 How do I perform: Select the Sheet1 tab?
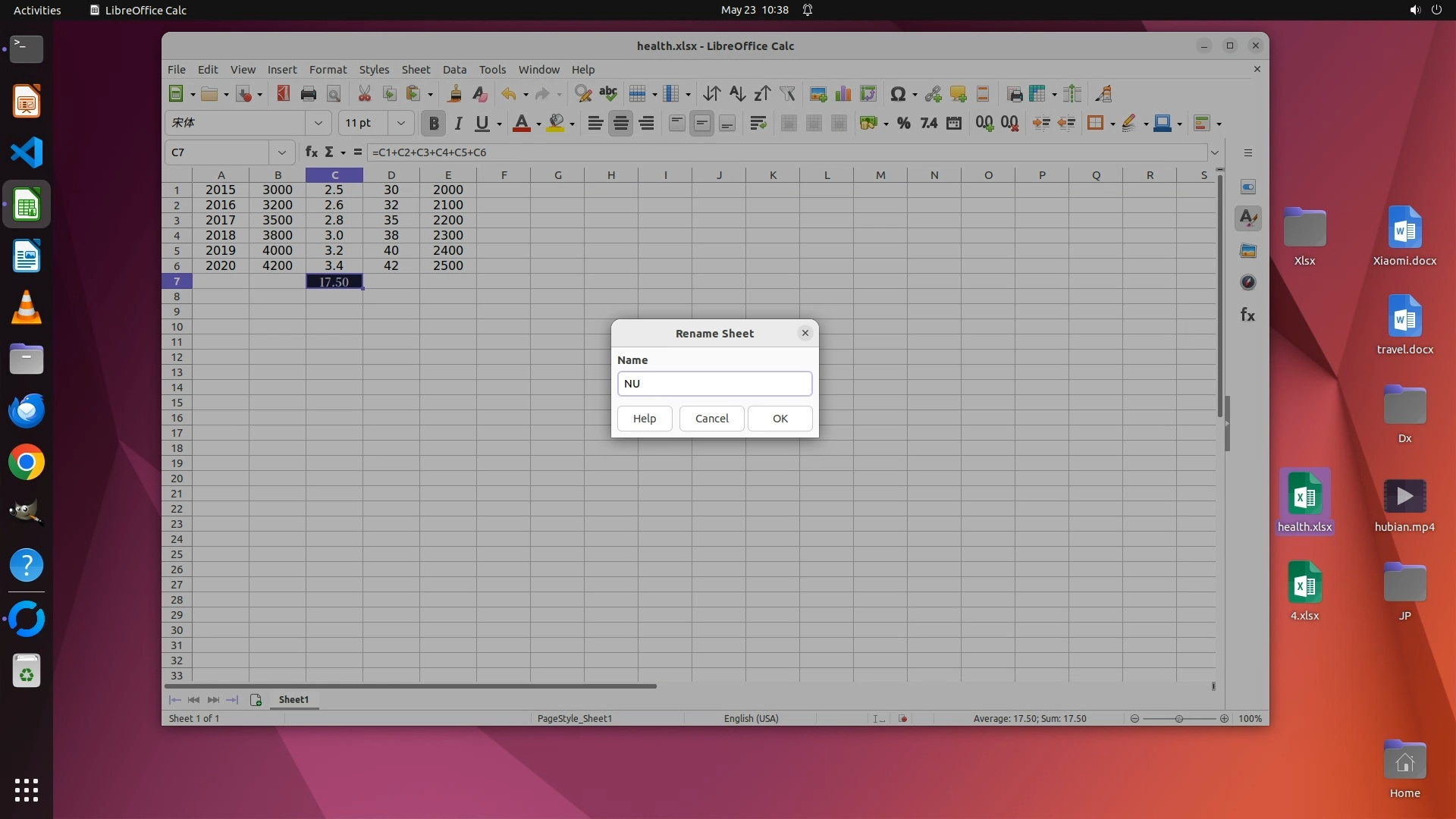pyautogui.click(x=293, y=699)
